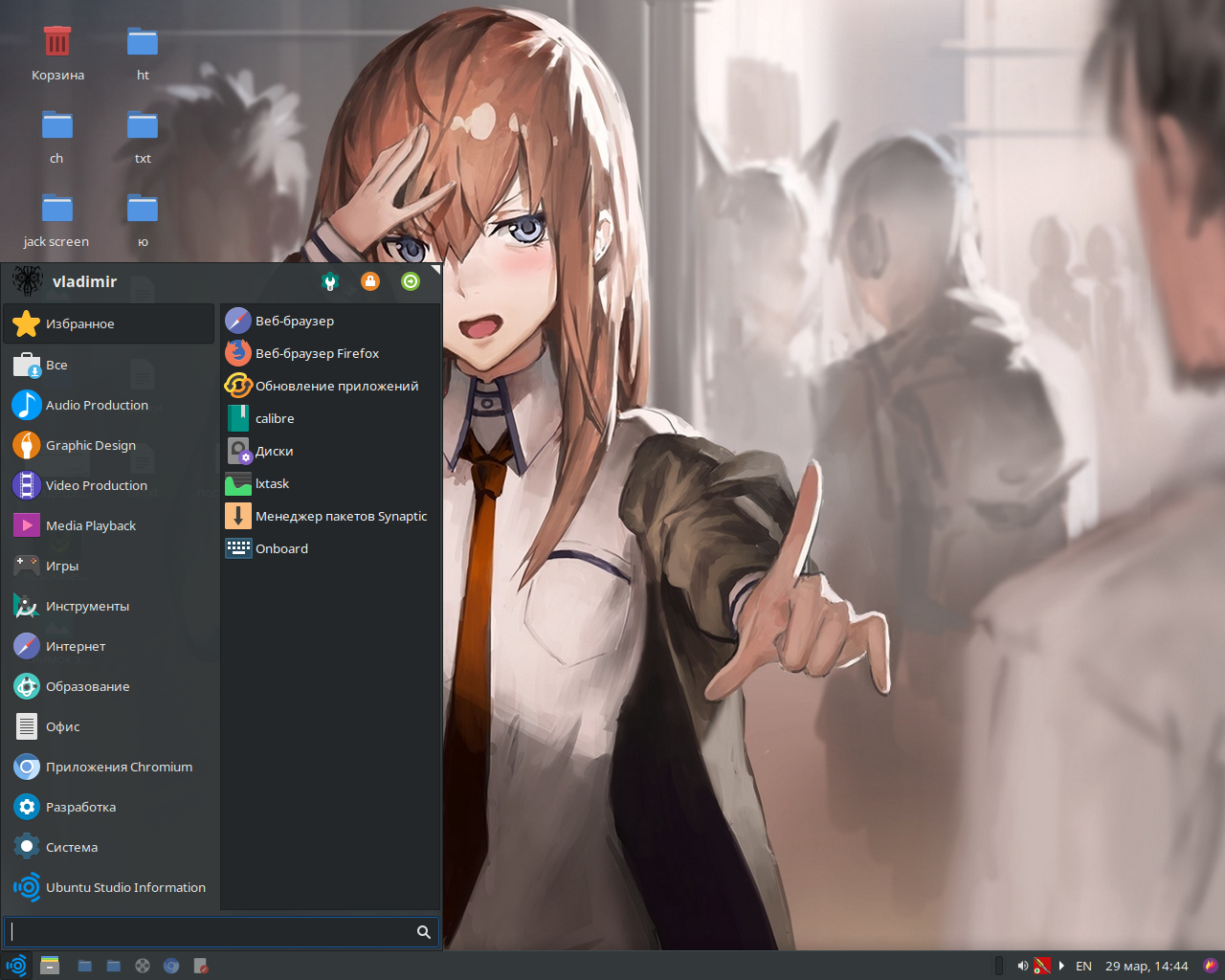
Task: Open the EN keyboard layout switcher
Action: [x=1083, y=966]
